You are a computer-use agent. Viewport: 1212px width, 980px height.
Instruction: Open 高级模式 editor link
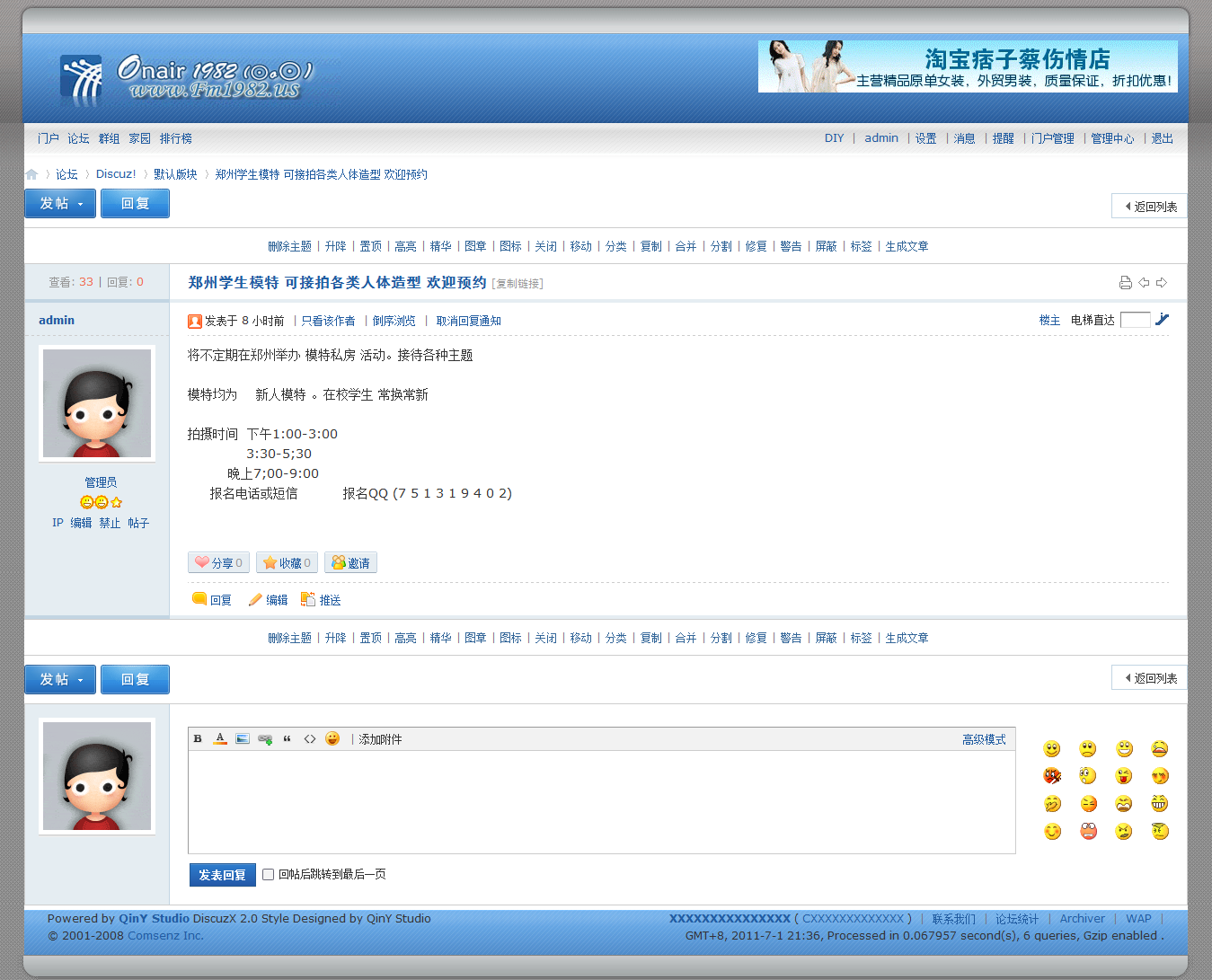tap(984, 739)
